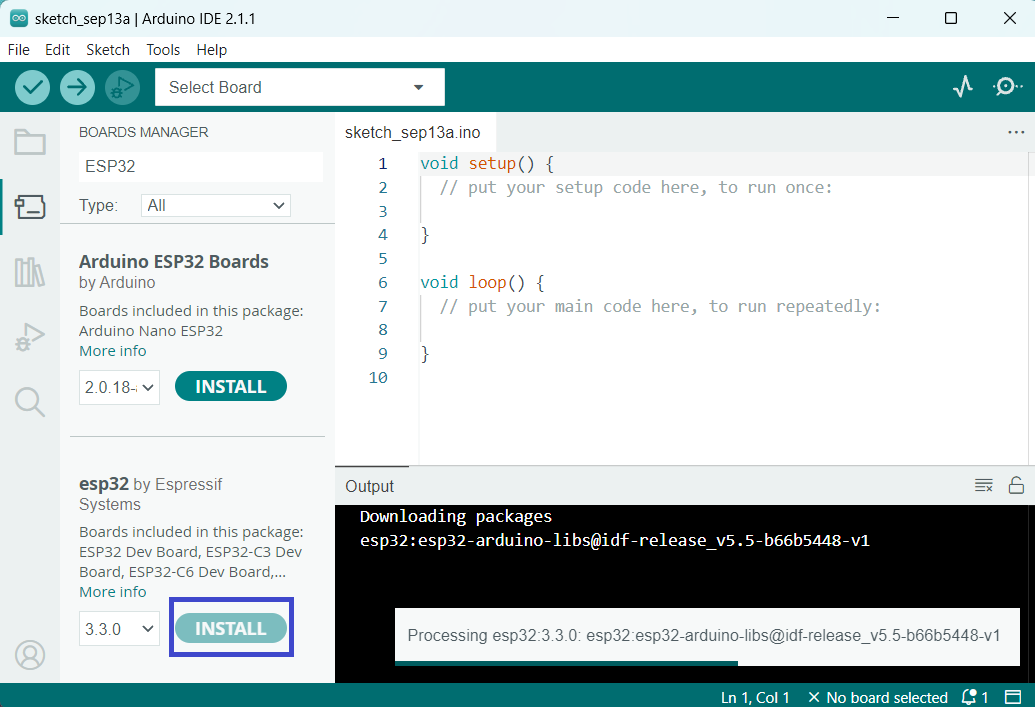Open the Serial Plotter
This screenshot has height=707, width=1035.
coord(962,87)
